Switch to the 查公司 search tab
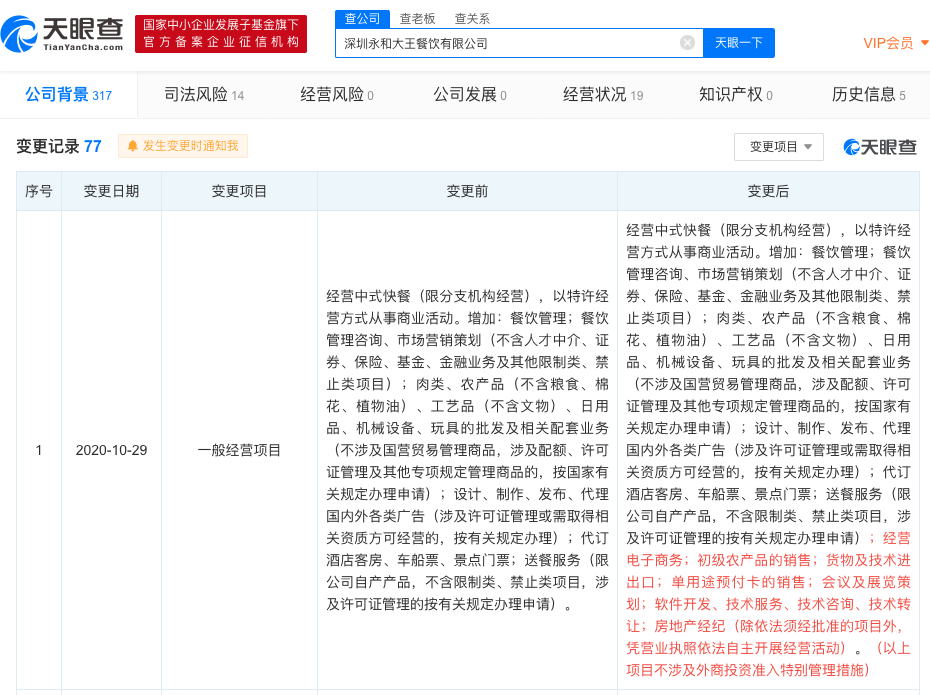Image resolution: width=930 pixels, height=695 pixels. [362, 19]
